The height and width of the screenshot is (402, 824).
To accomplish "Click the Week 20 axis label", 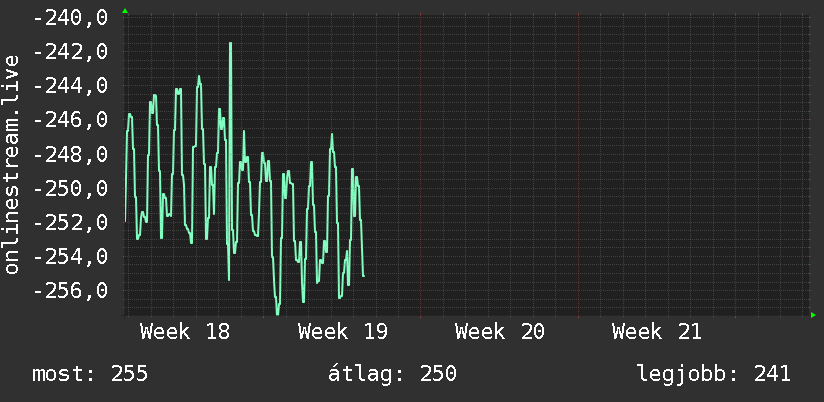I will coord(500,332).
